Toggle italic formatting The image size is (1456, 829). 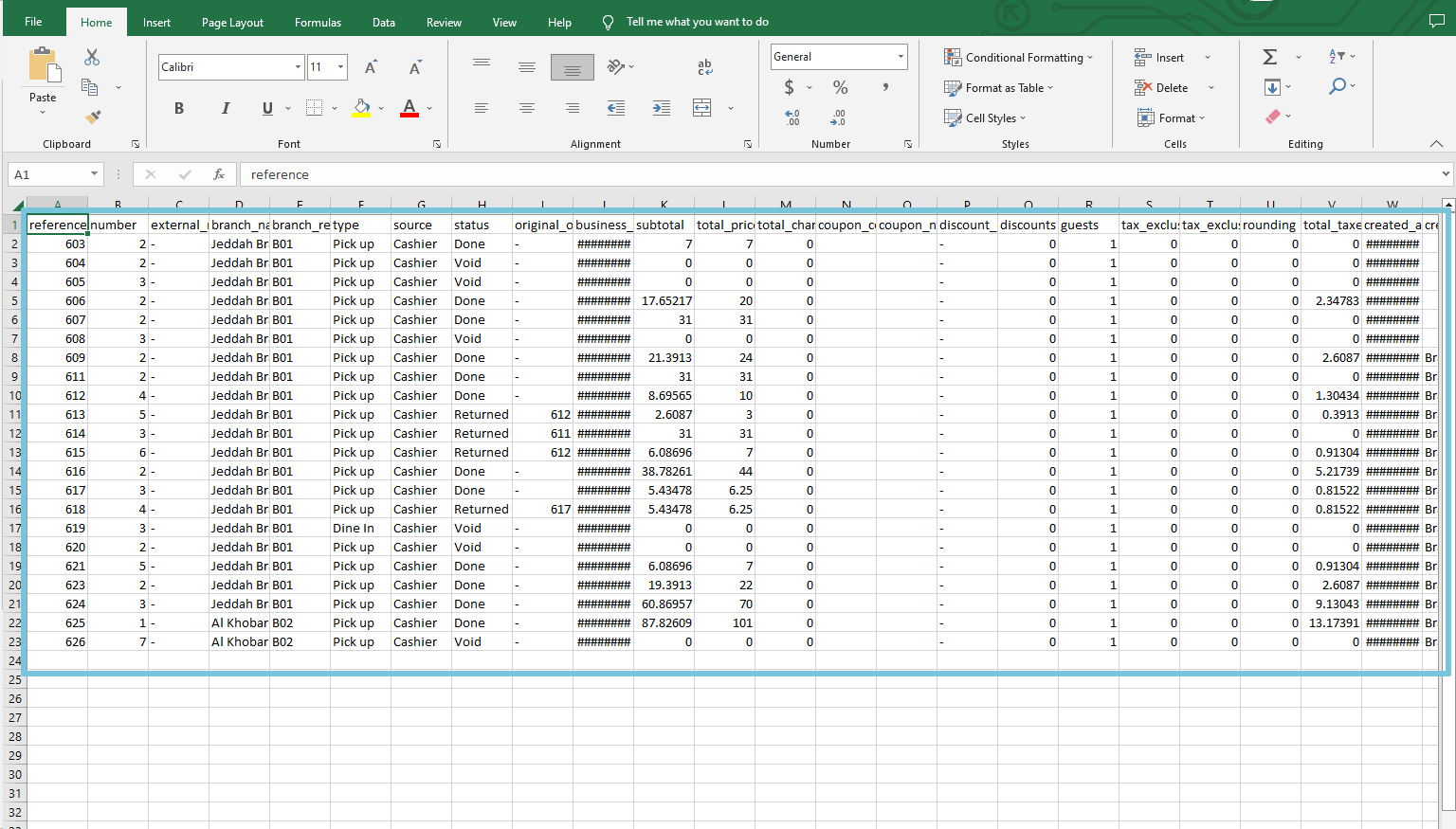point(225,108)
